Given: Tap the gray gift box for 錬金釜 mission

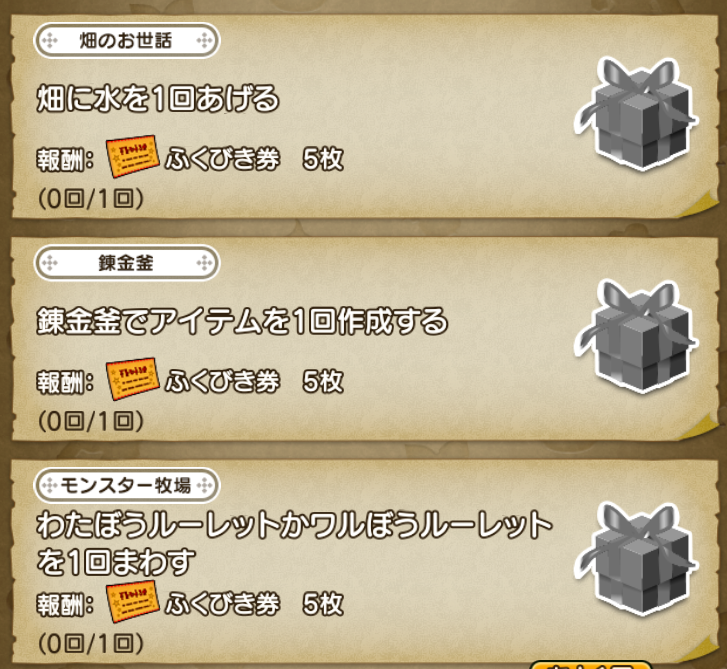Looking at the screenshot, I should tap(636, 337).
